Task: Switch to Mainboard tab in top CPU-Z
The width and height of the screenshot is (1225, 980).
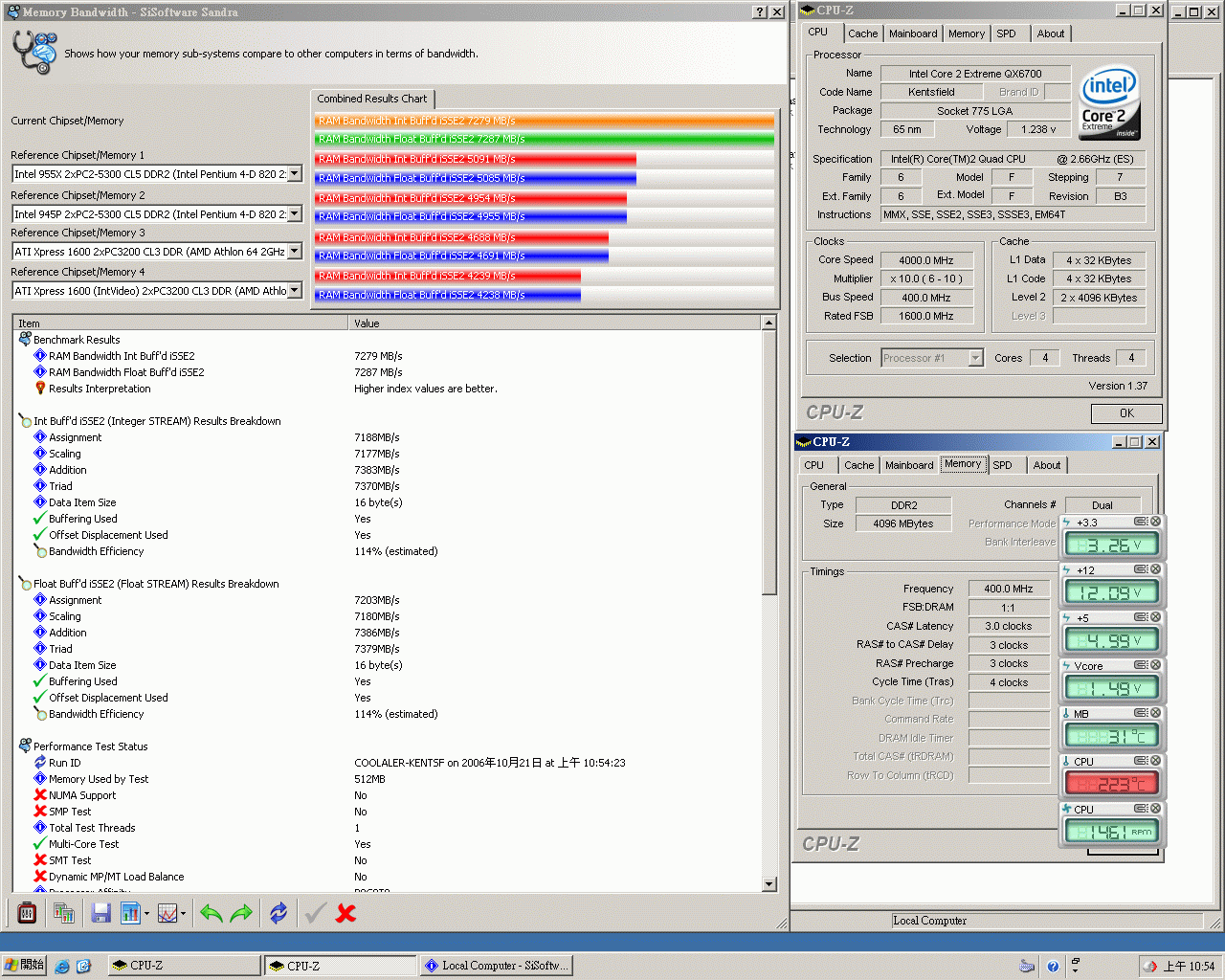Action: (913, 33)
